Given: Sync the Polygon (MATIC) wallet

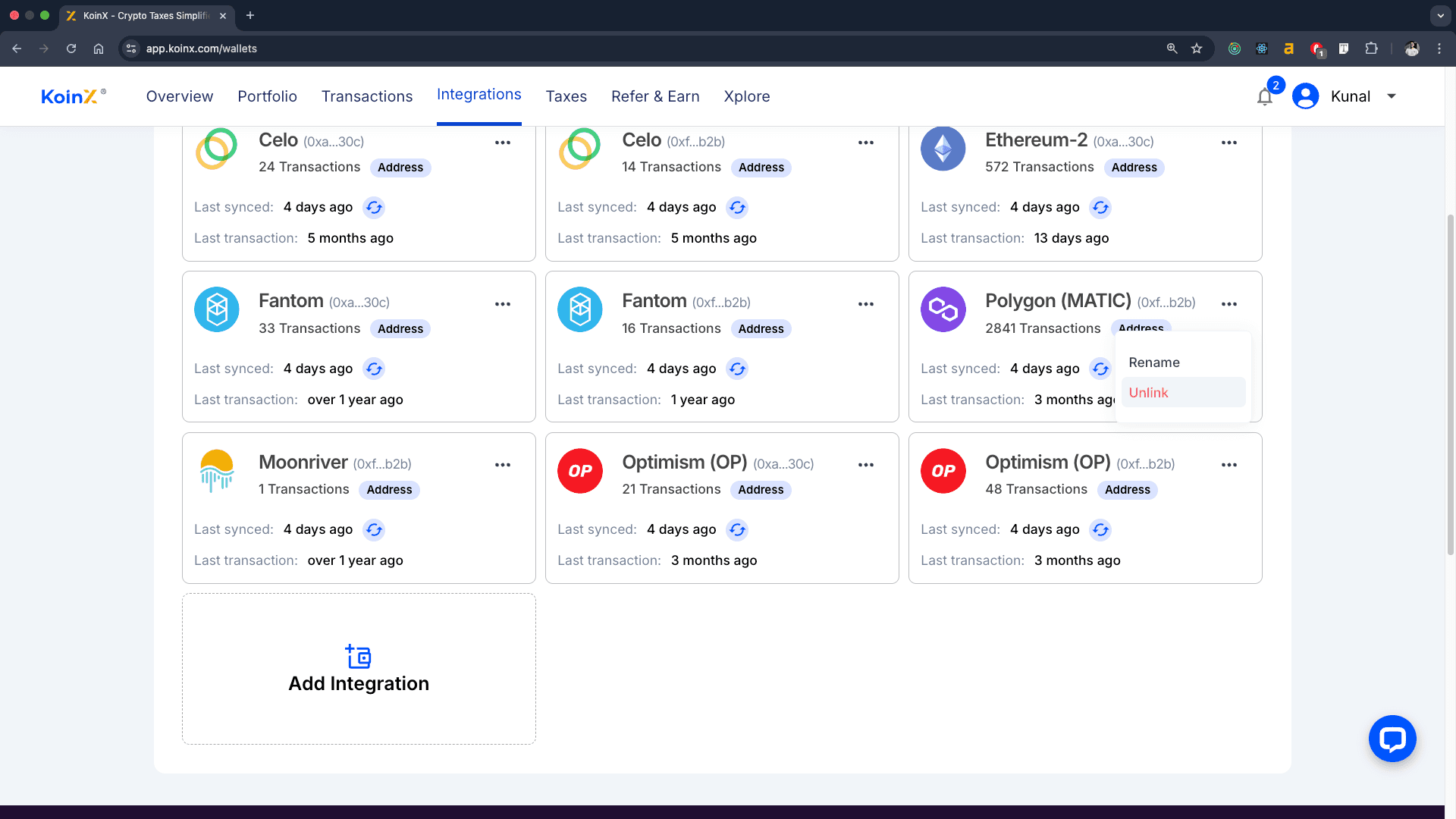Looking at the screenshot, I should (x=1100, y=369).
